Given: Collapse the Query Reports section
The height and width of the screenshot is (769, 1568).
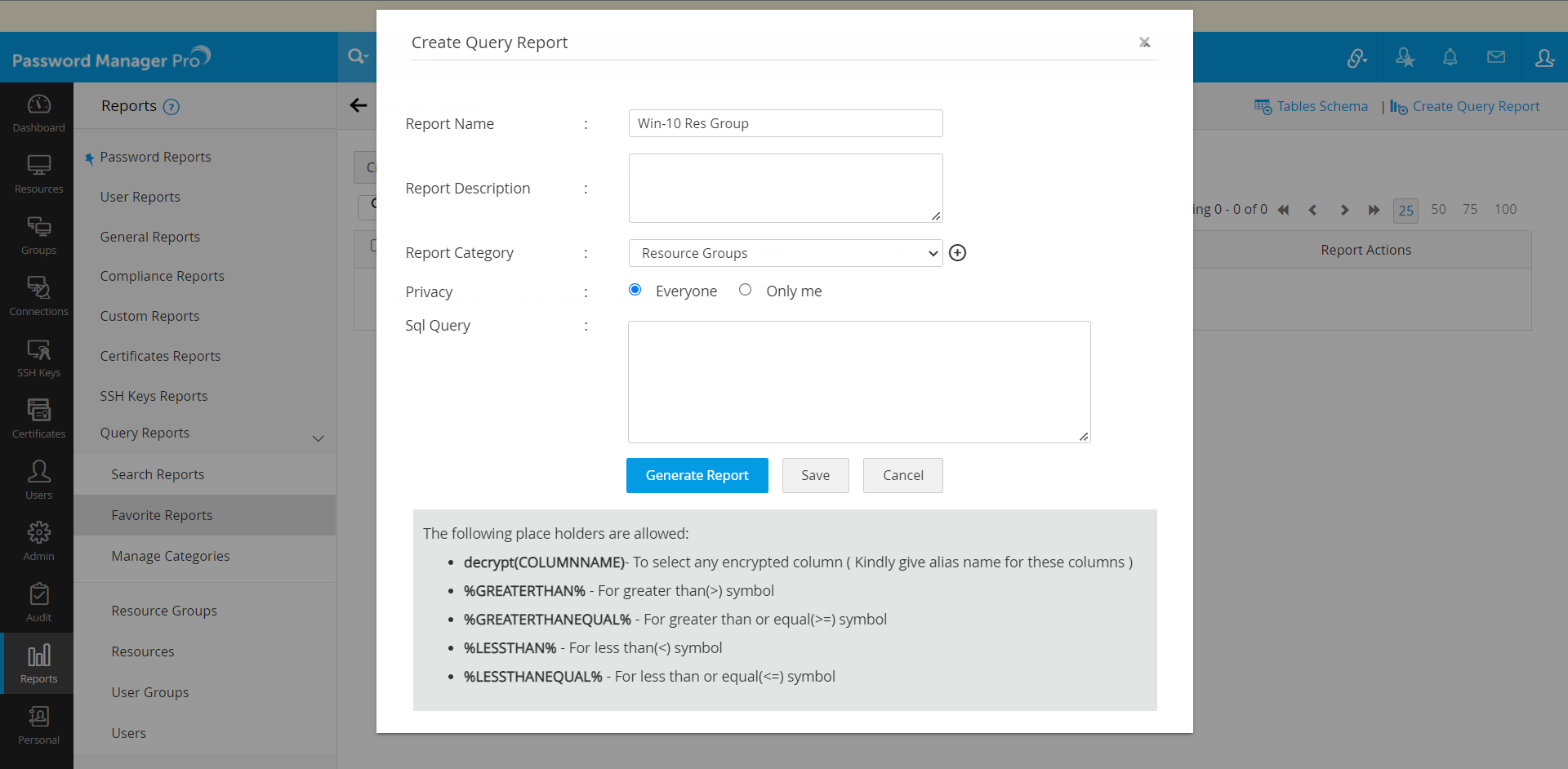Looking at the screenshot, I should (318, 438).
